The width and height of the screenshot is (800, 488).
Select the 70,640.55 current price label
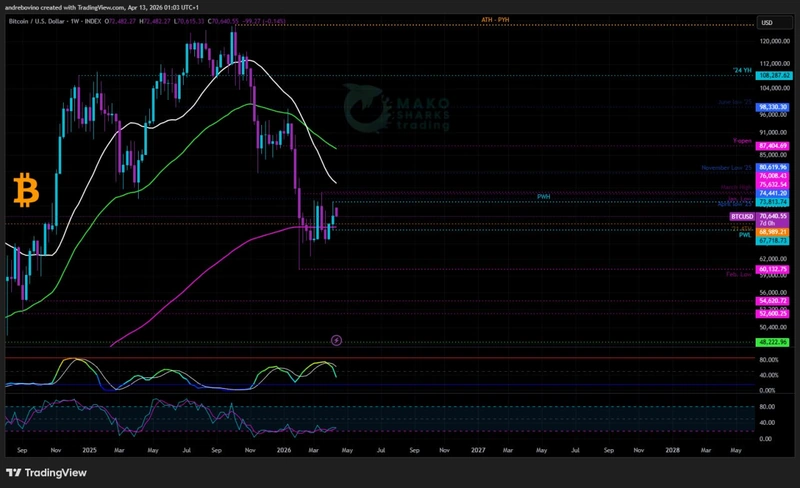[x=774, y=216]
